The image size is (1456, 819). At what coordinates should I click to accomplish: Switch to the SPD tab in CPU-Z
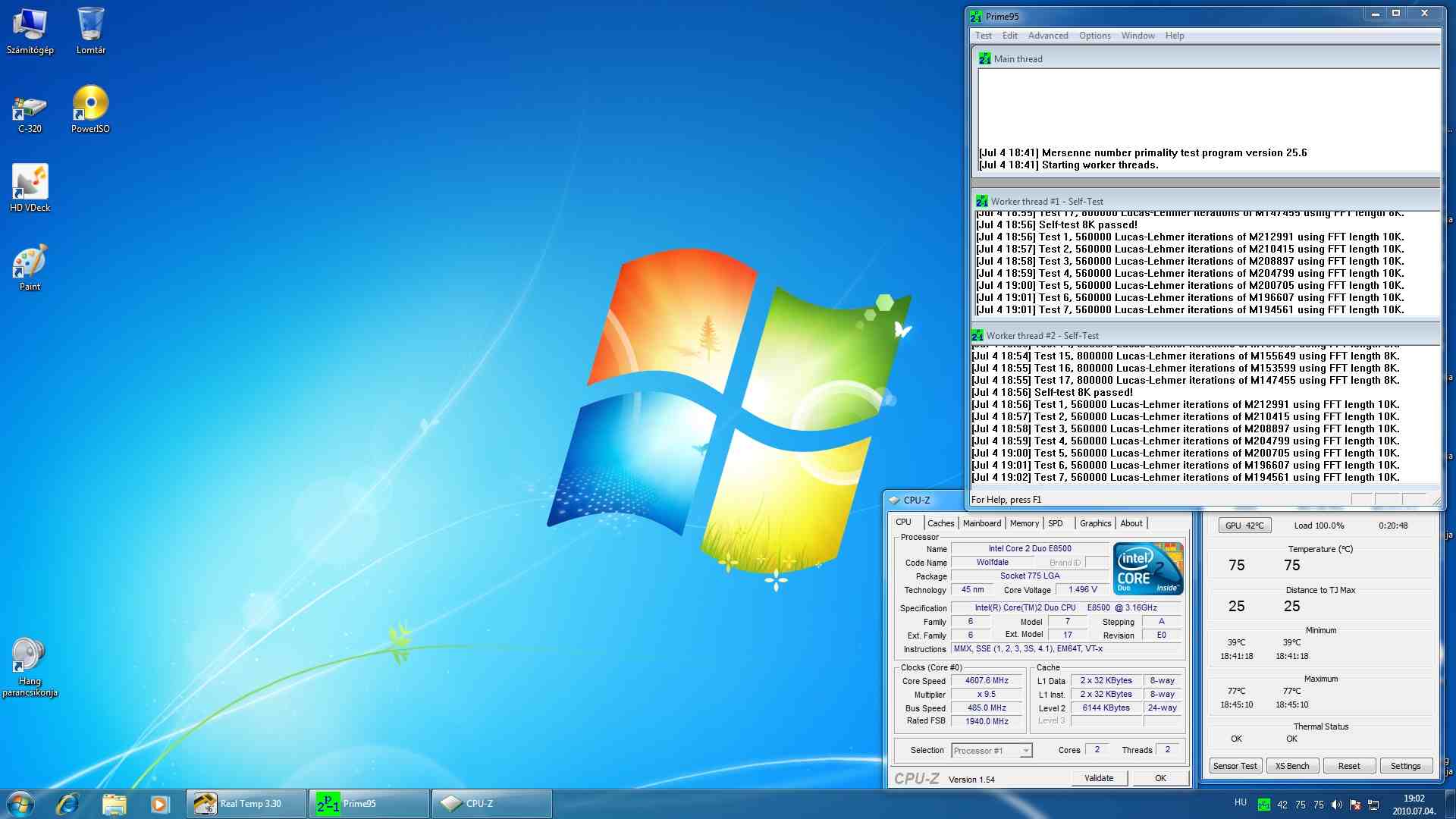coord(1055,523)
